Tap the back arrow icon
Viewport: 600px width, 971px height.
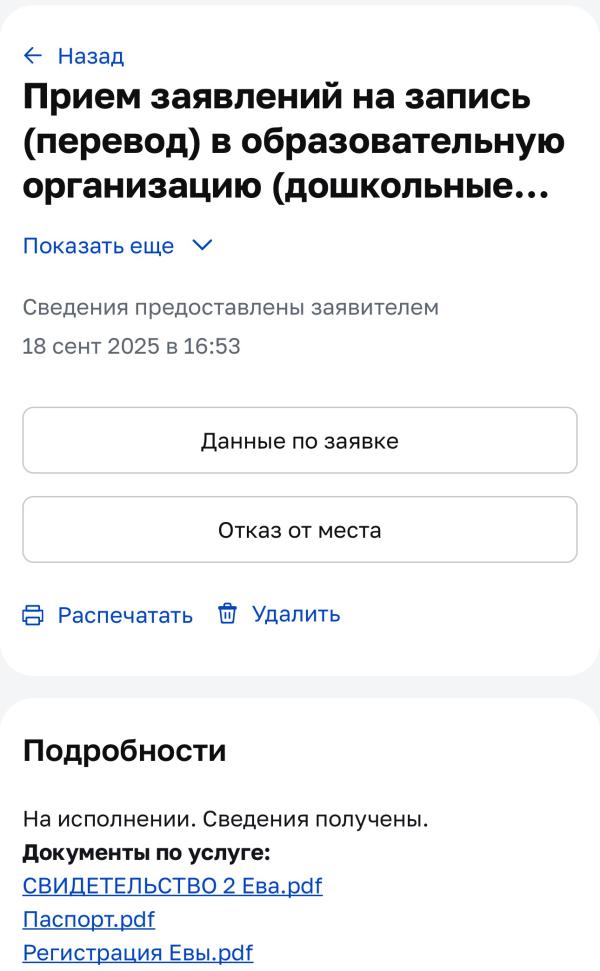click(34, 56)
